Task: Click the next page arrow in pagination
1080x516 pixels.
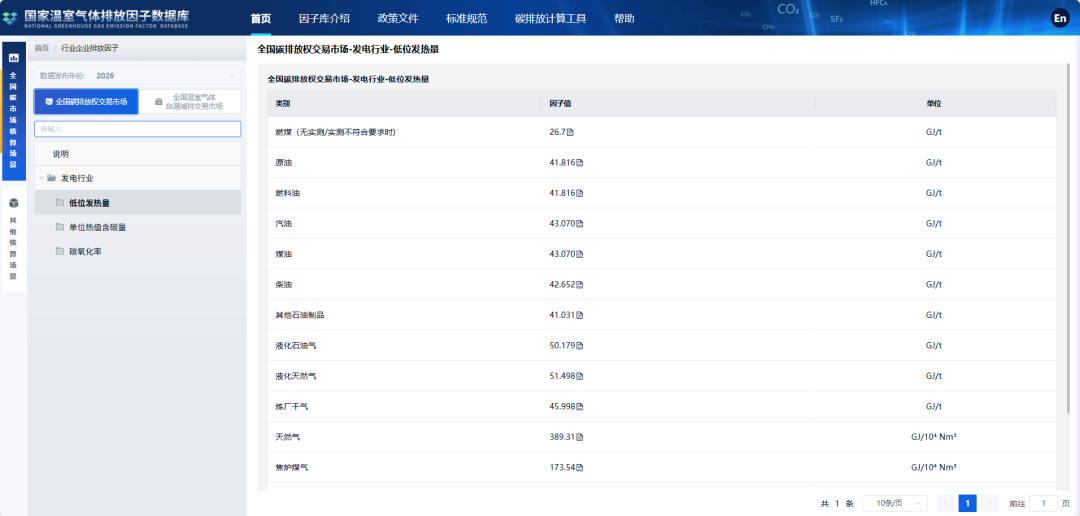Action: coord(990,504)
